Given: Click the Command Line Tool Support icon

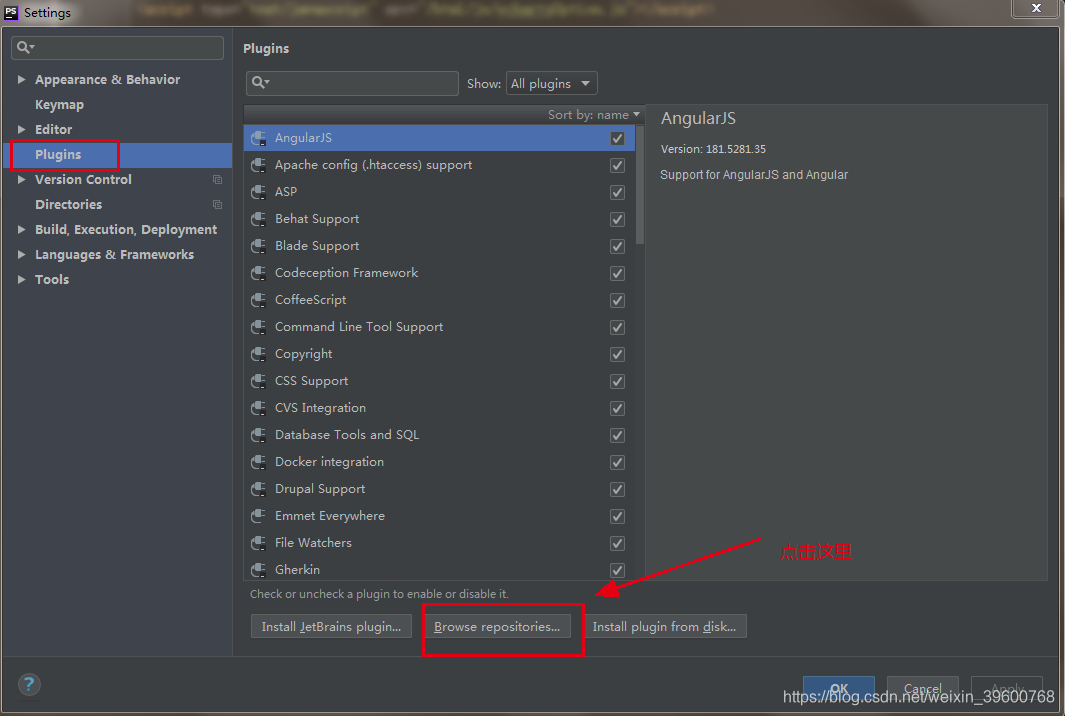Looking at the screenshot, I should click(x=258, y=327).
